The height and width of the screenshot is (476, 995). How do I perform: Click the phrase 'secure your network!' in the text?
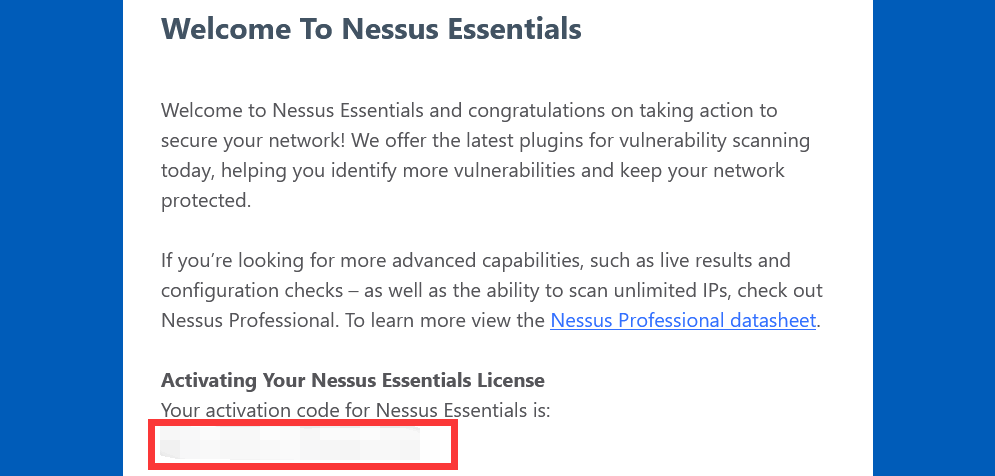253,141
